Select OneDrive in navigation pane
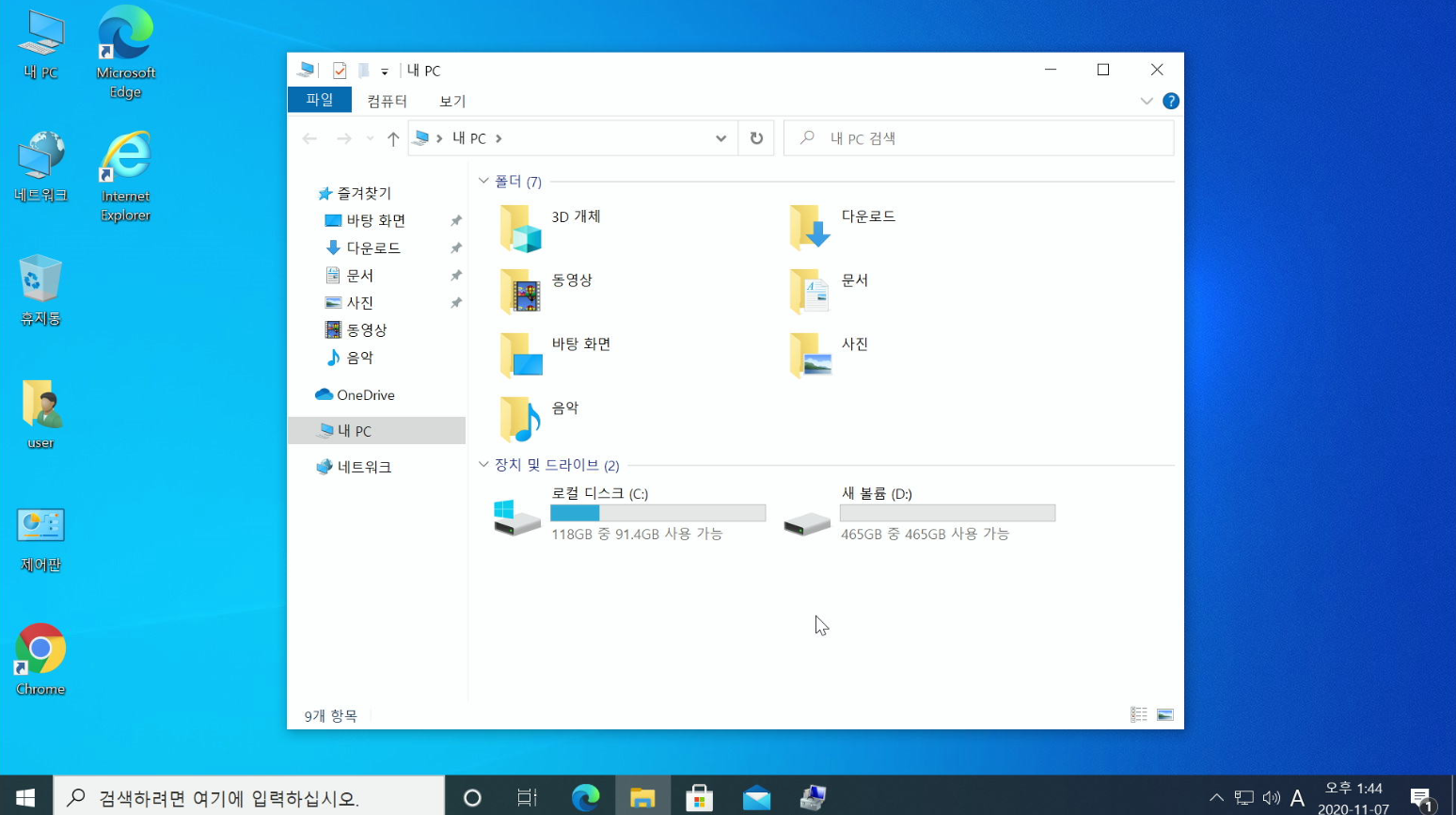 point(355,394)
